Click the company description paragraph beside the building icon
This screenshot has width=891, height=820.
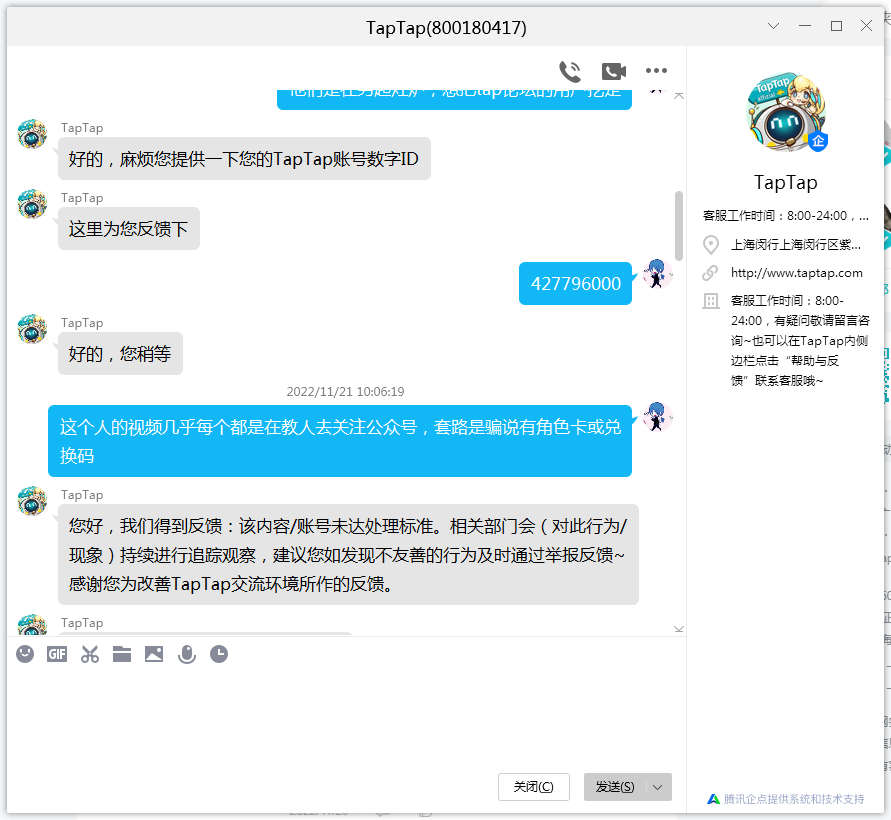(x=800, y=340)
